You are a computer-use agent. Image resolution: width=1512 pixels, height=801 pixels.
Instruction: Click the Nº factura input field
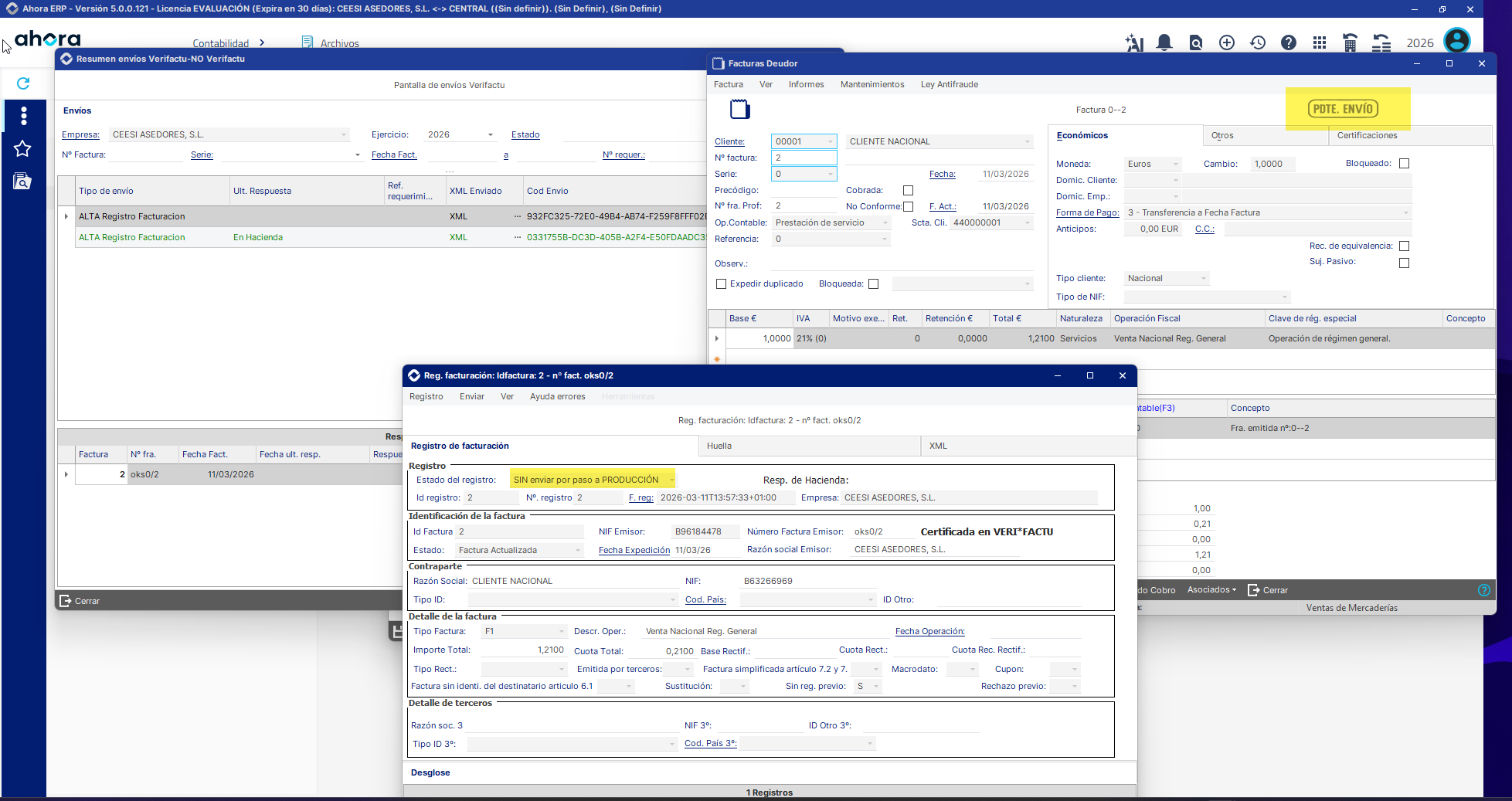click(804, 158)
